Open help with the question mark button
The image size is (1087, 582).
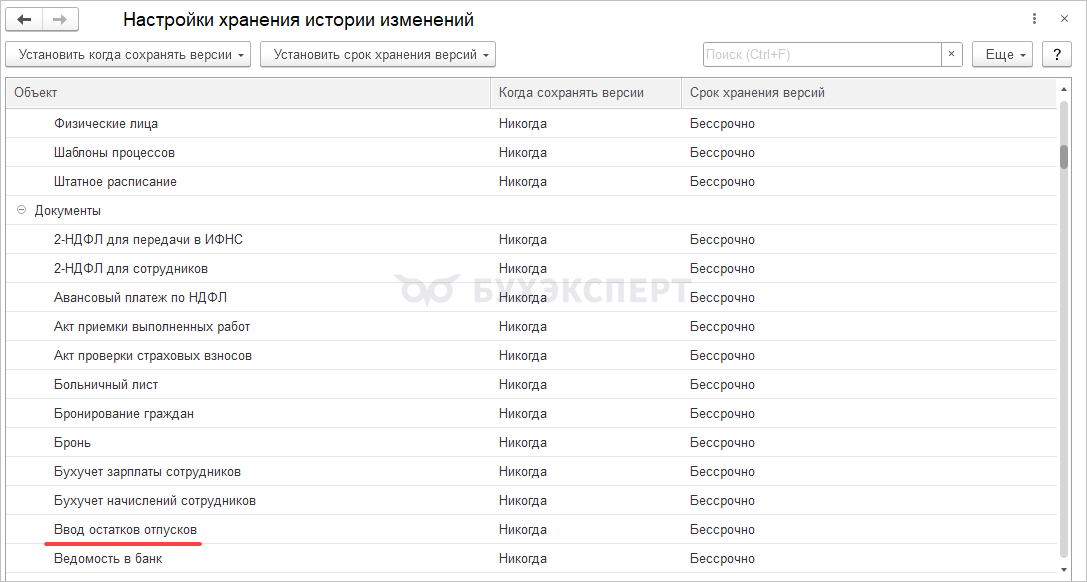click(1057, 54)
